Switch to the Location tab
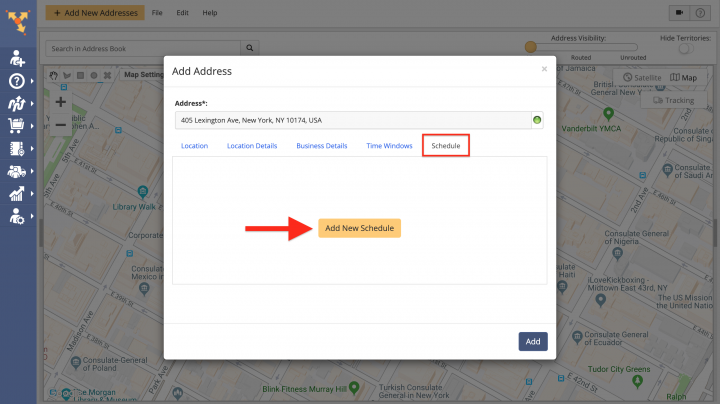Screen dimensions: 720x404 point(194,146)
